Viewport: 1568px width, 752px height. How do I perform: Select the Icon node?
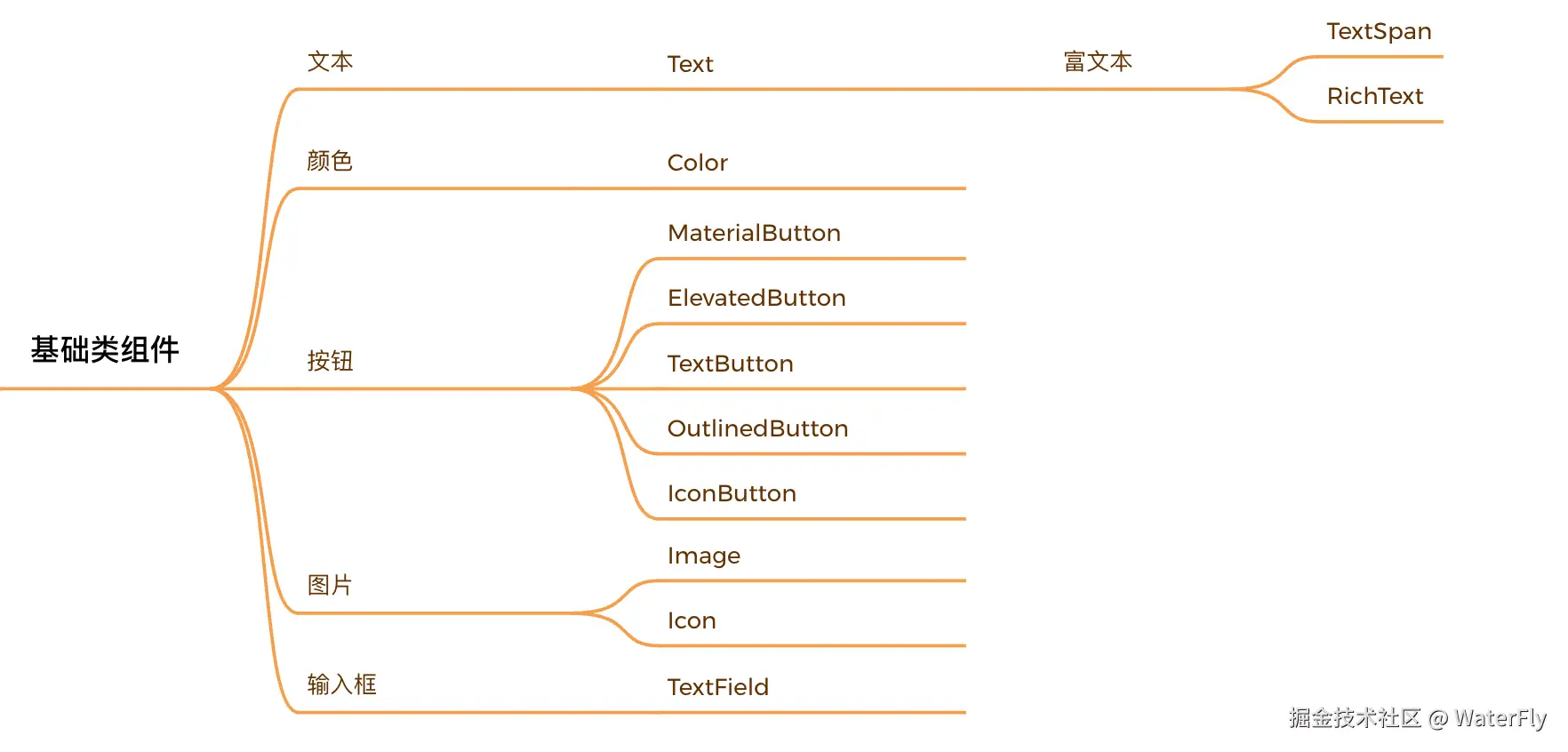click(692, 620)
